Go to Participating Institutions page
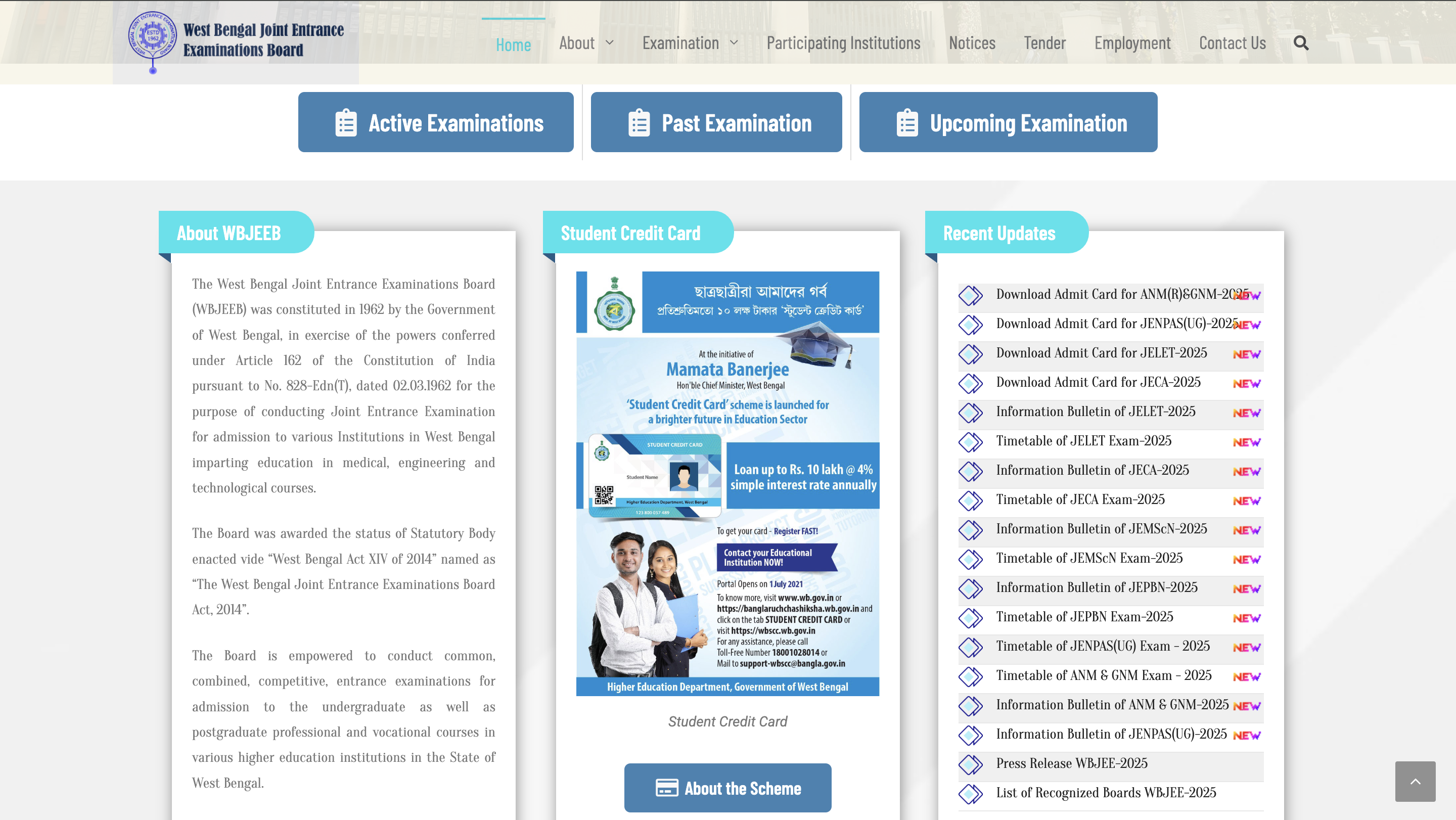Screen dimensions: 1456x820 tap(843, 43)
